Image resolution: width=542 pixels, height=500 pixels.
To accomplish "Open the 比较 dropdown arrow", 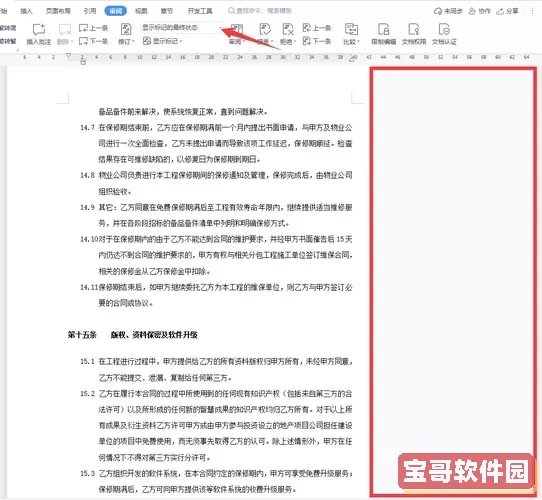I will point(358,42).
